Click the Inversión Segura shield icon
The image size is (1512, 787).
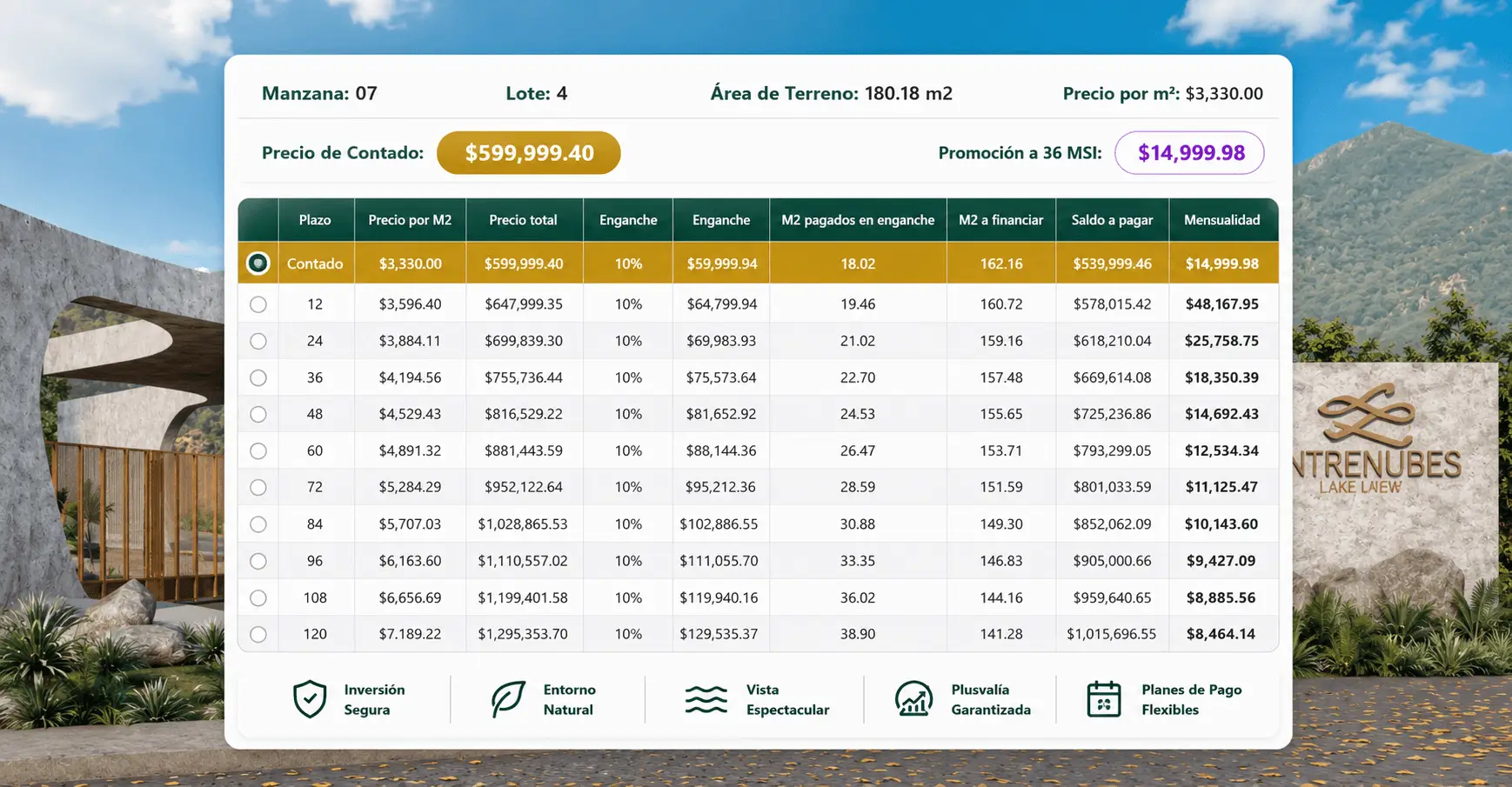(310, 699)
